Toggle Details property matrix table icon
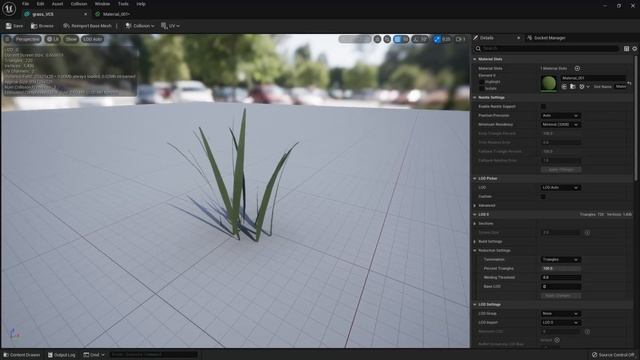The image size is (640, 360). click(x=627, y=49)
